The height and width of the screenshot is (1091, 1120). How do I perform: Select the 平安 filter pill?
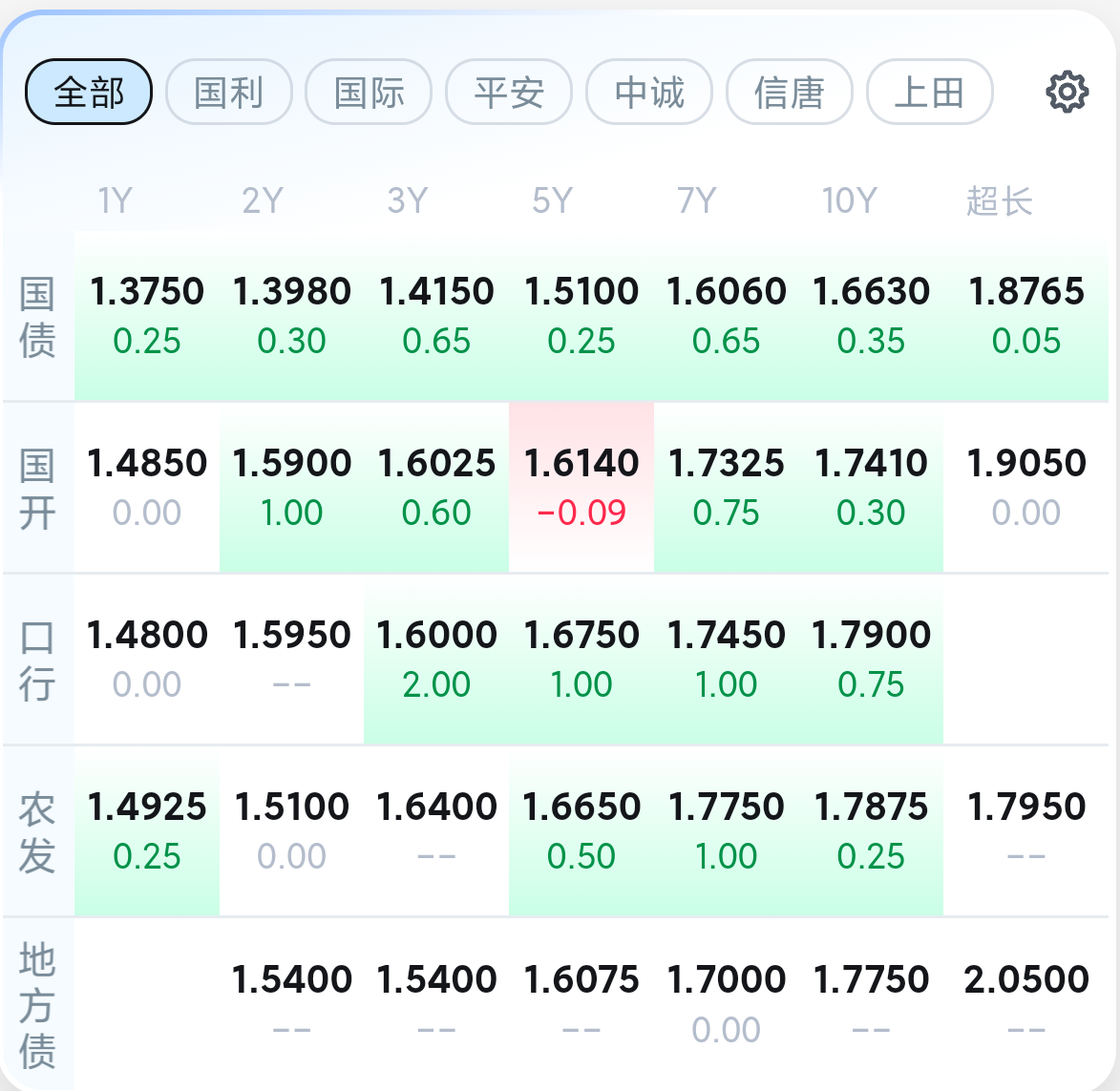tap(509, 92)
